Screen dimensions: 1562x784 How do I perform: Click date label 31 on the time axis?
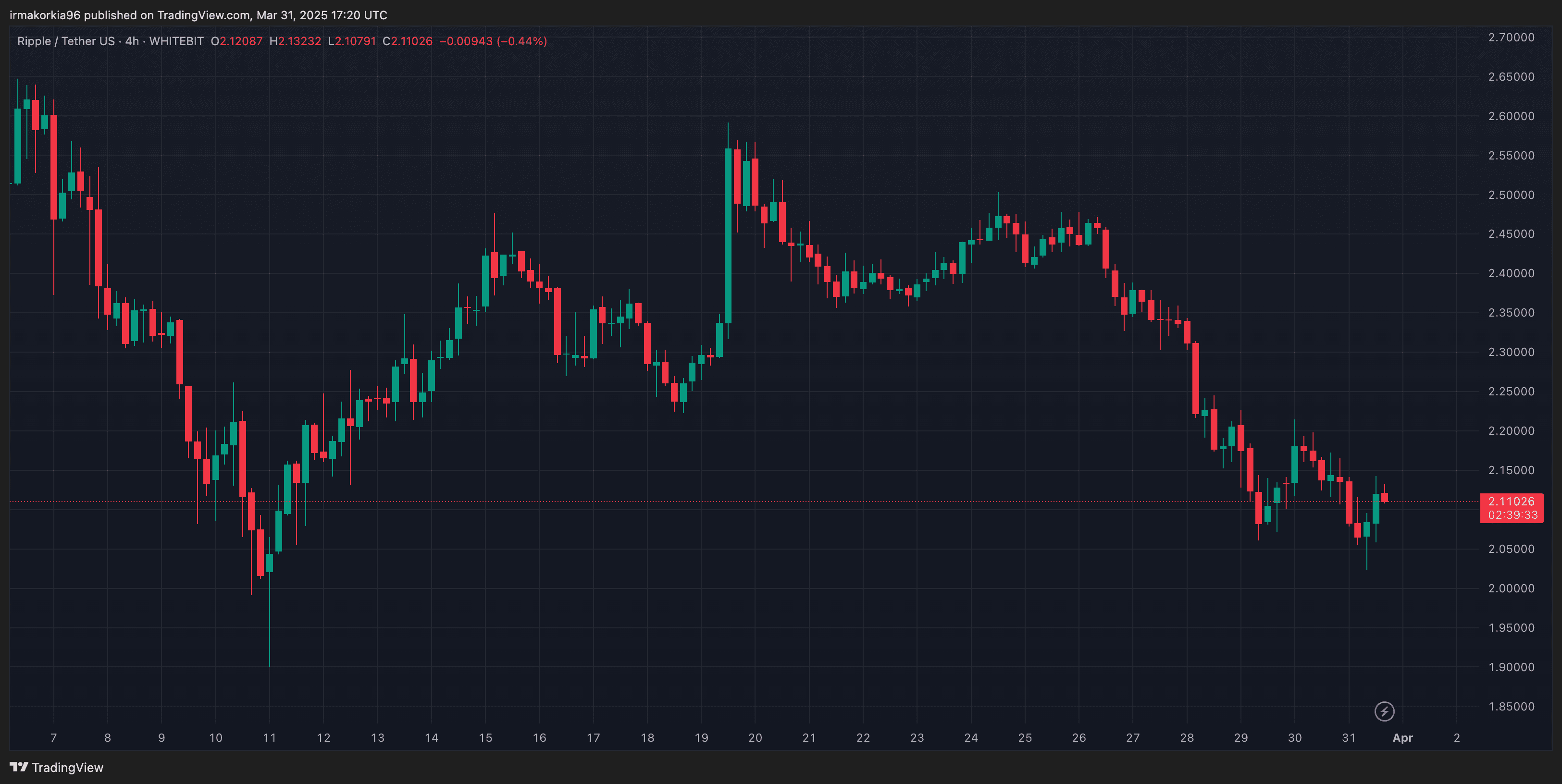click(1349, 738)
